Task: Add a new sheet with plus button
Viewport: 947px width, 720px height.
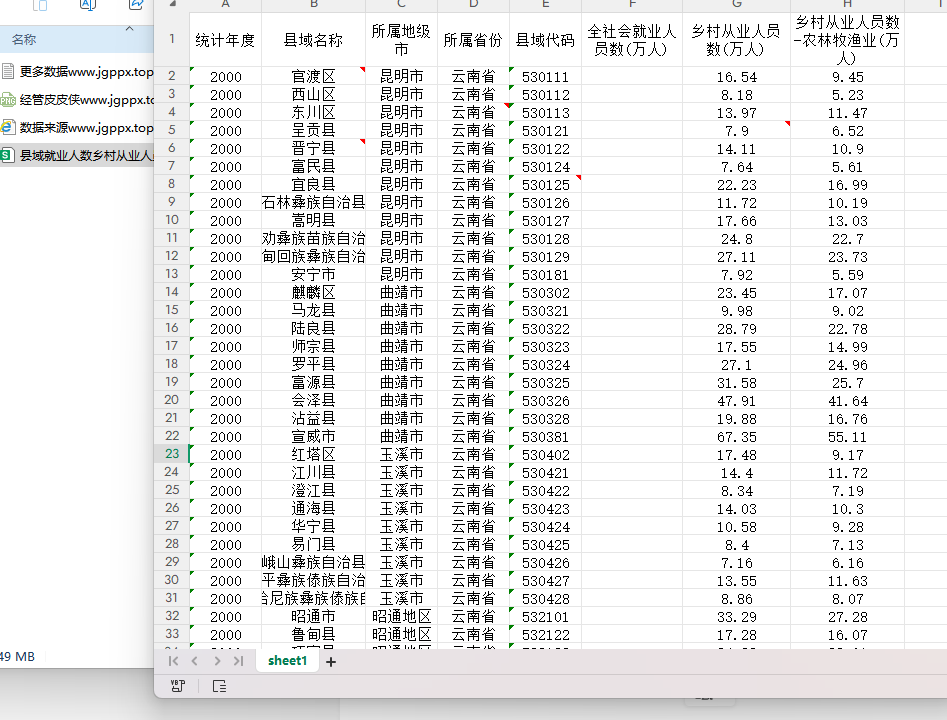Action: [x=330, y=662]
